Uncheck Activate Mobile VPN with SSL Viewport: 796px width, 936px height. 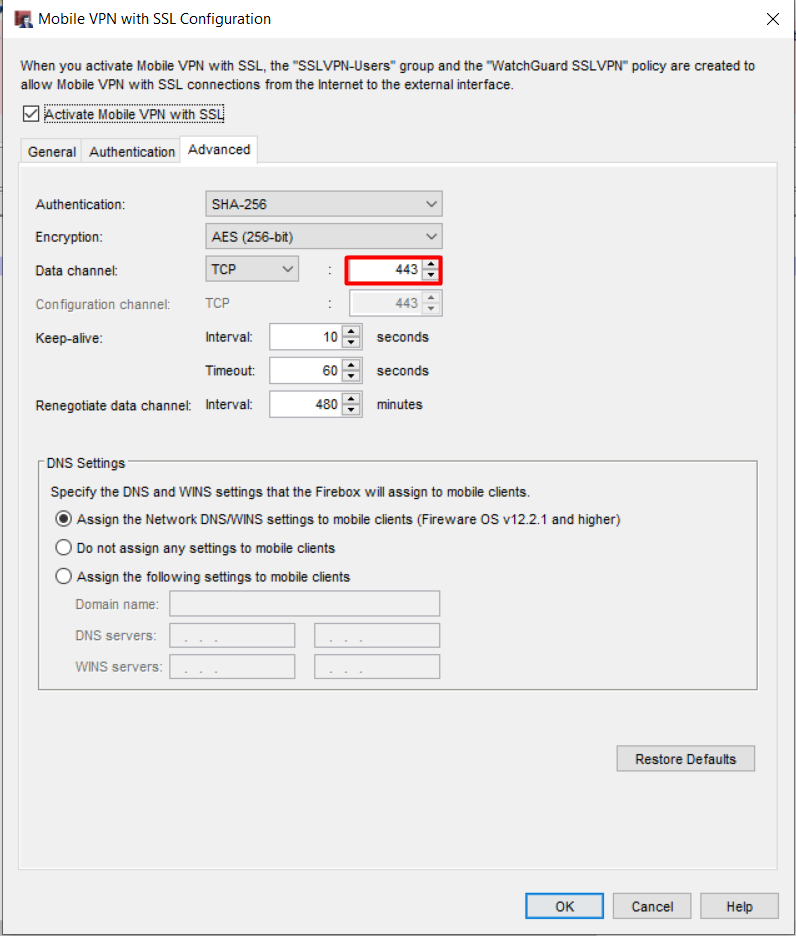pos(31,113)
